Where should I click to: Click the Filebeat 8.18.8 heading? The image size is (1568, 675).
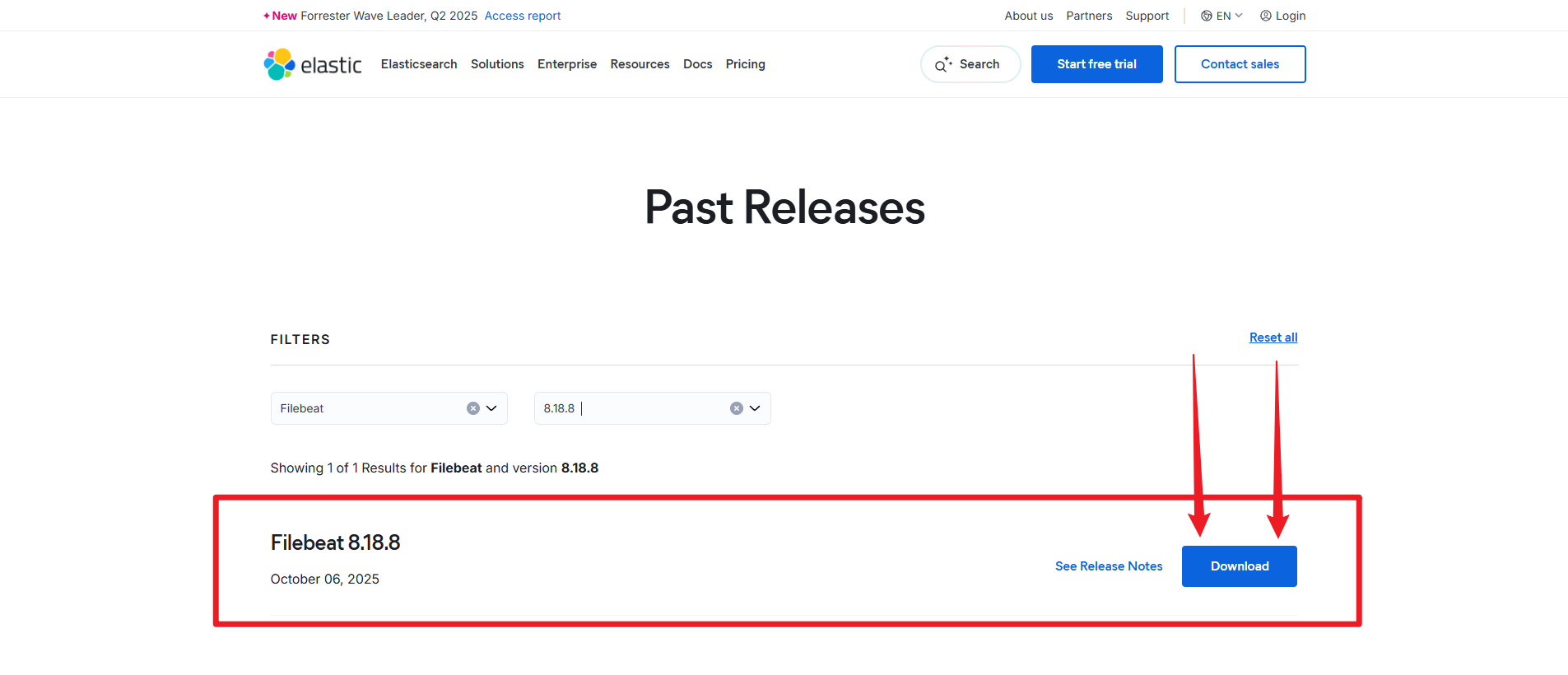[x=336, y=542]
